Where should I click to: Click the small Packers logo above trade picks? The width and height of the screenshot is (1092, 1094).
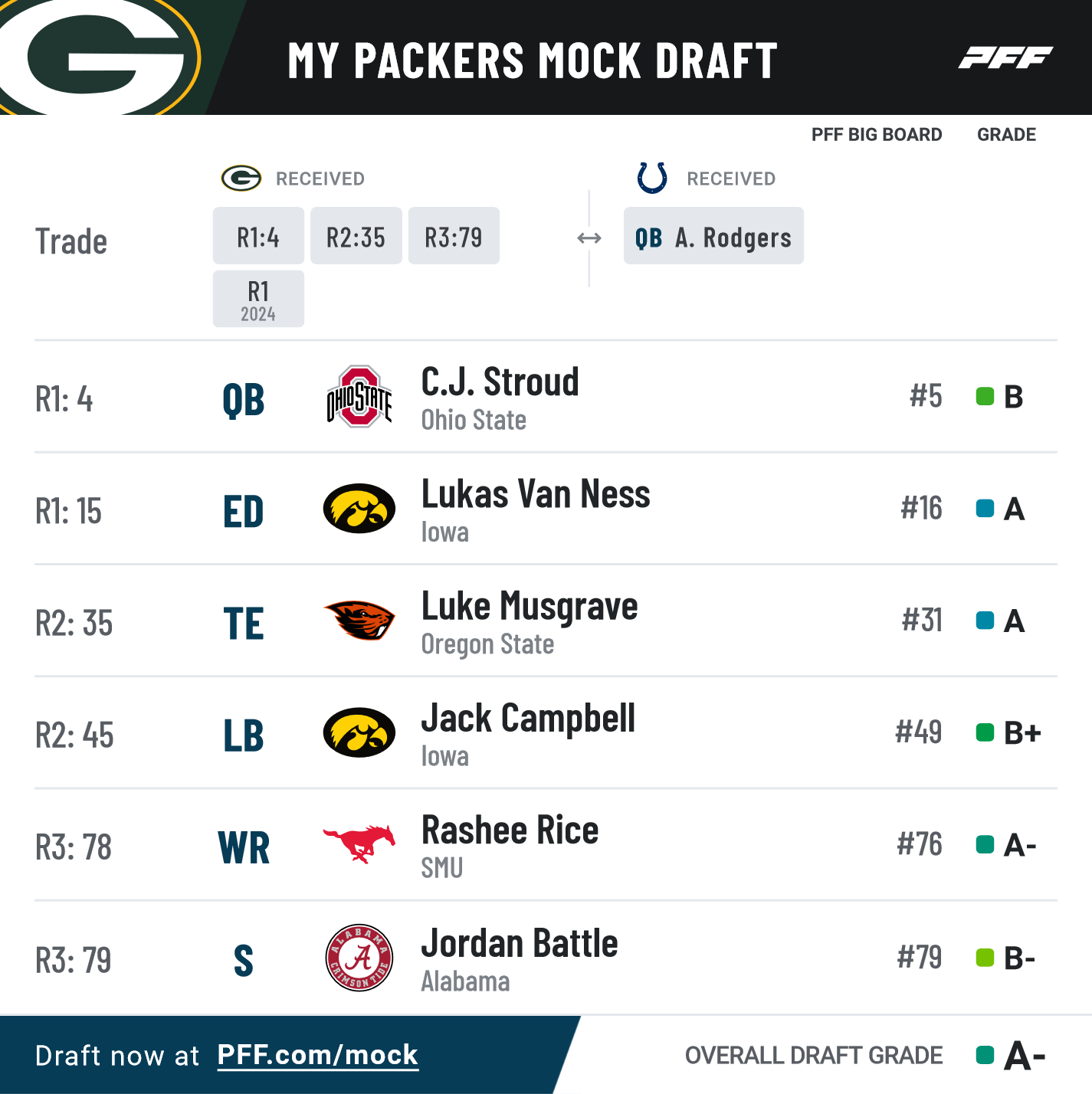point(241,179)
